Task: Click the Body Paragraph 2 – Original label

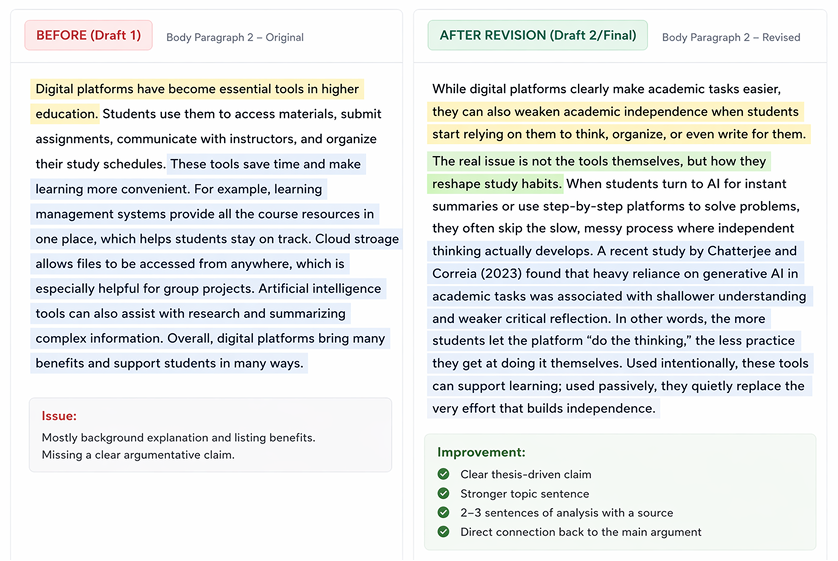Action: [235, 37]
